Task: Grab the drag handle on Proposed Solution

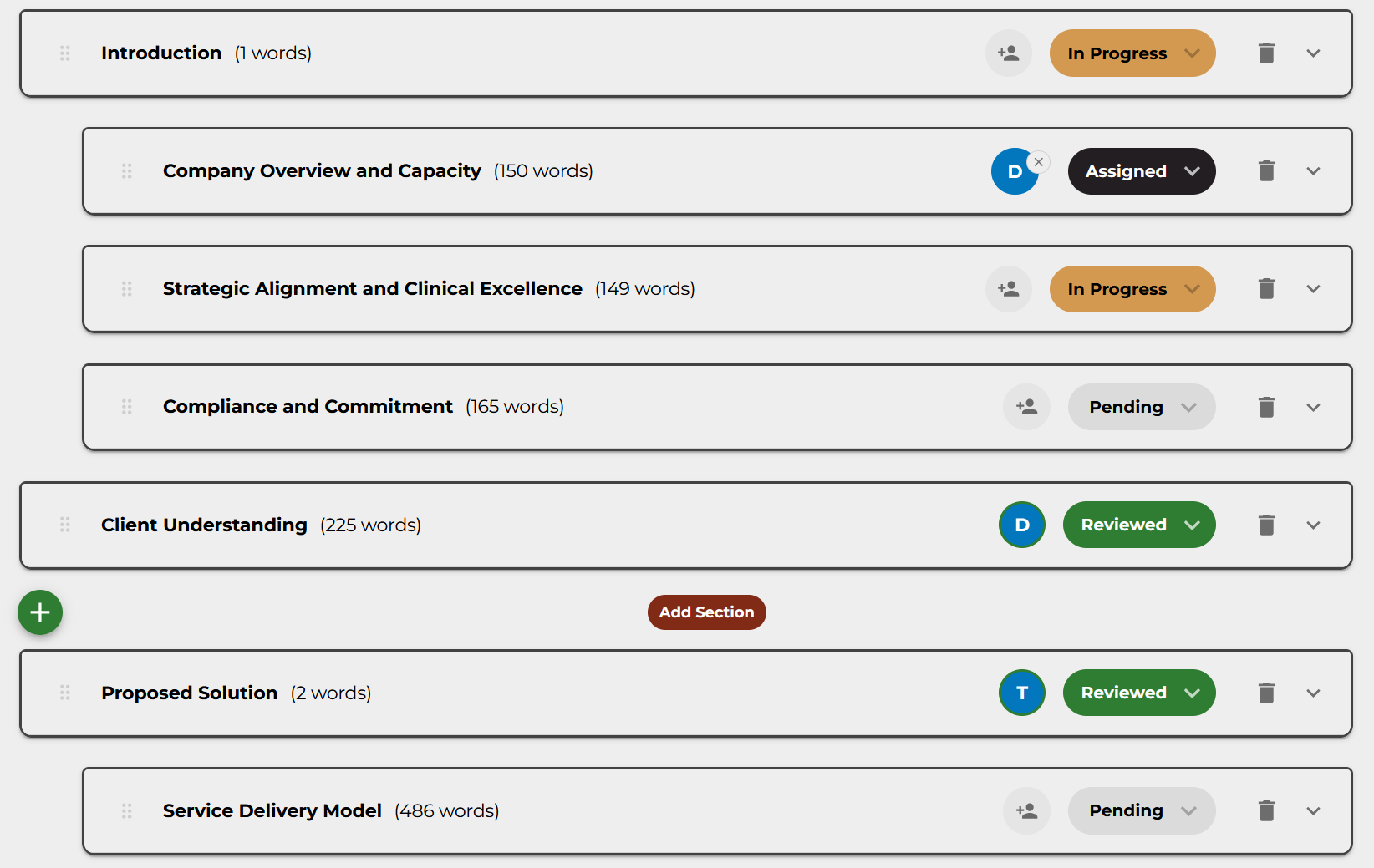Action: click(x=64, y=693)
